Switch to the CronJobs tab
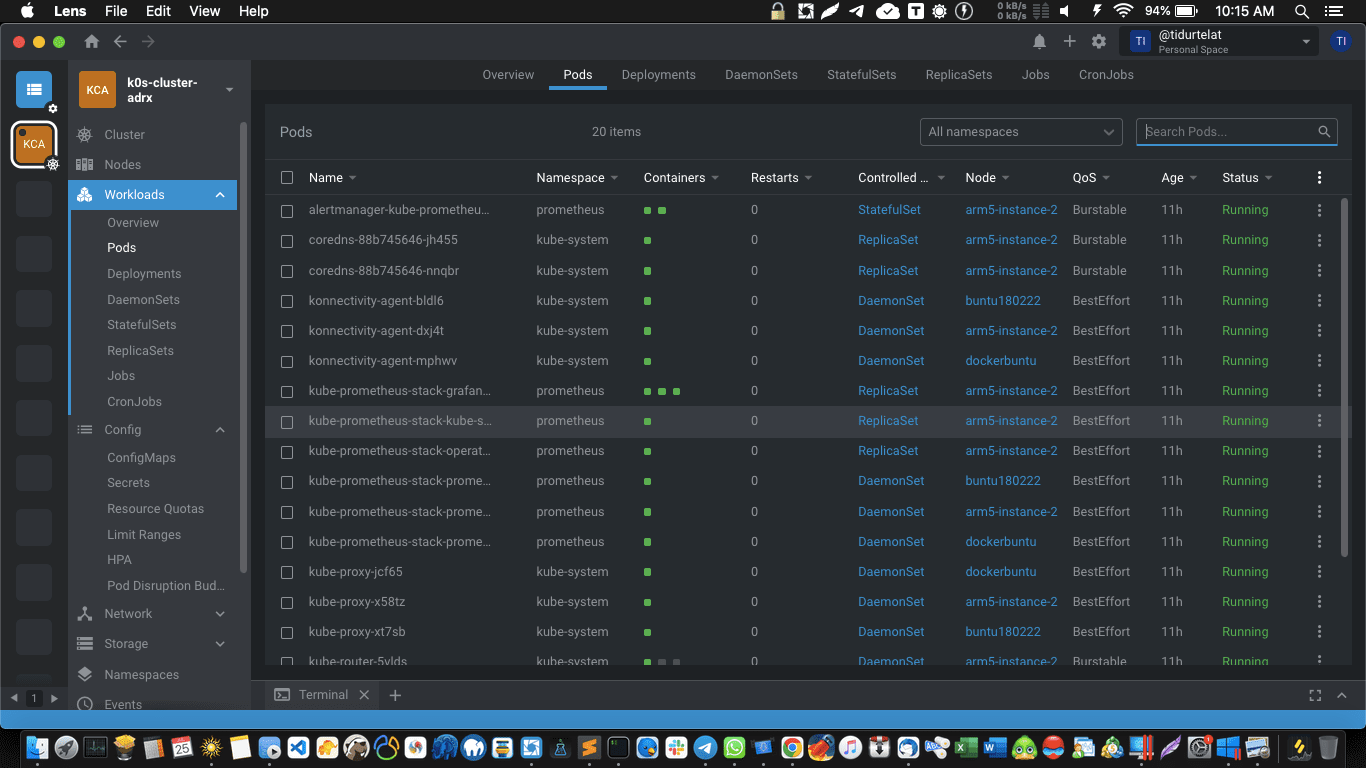 coord(1106,75)
